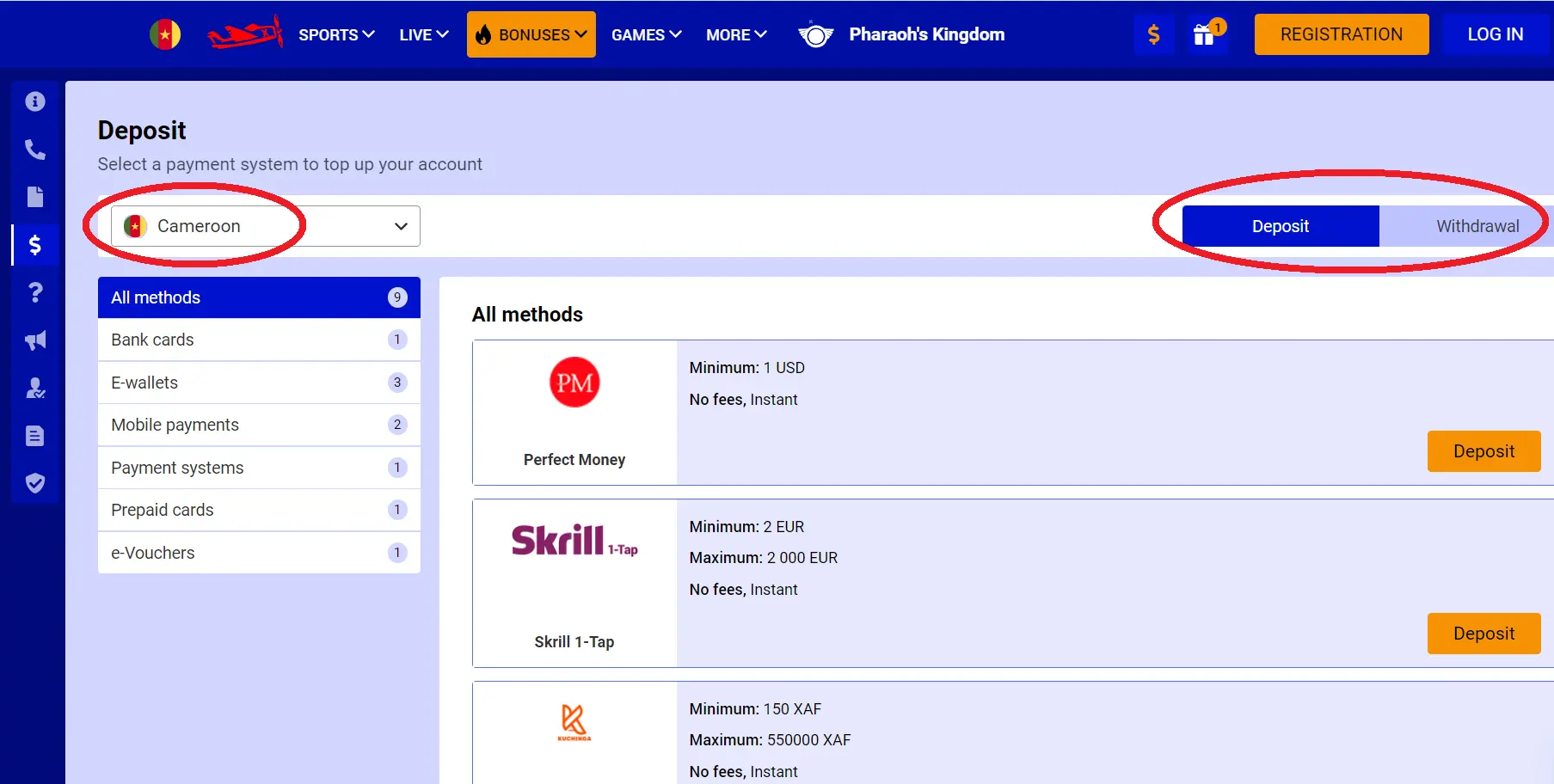The height and width of the screenshot is (784, 1554).
Task: Click the REGISTRATION button
Action: [x=1341, y=34]
